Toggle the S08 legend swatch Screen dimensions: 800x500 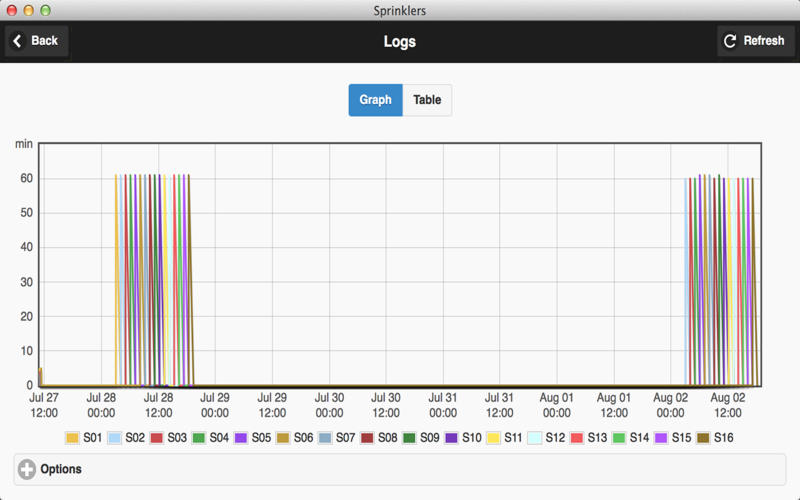[x=367, y=438]
